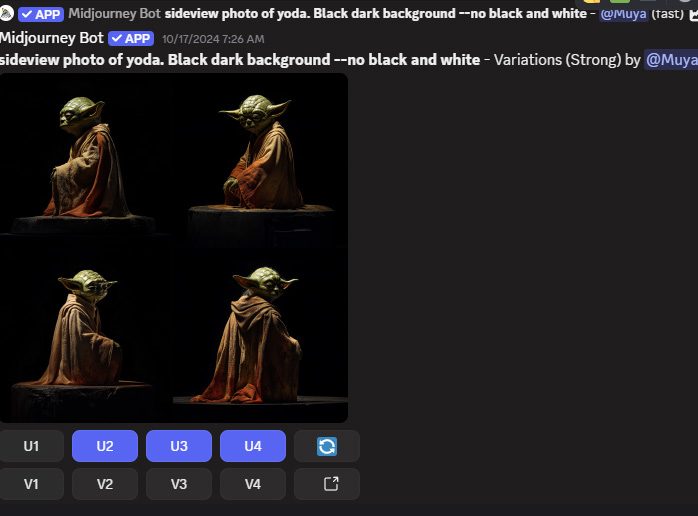
Task: Choose the U4 upscale button
Action: point(253,446)
